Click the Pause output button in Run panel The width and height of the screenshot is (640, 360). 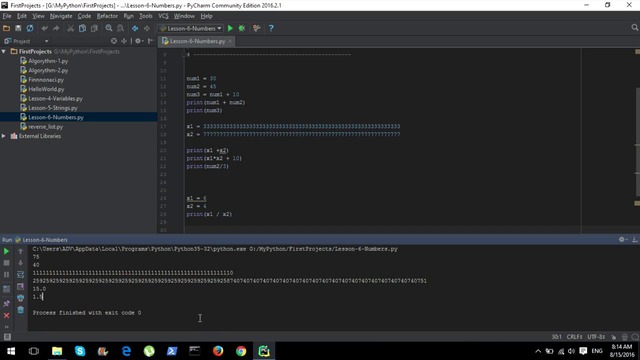(x=6, y=275)
